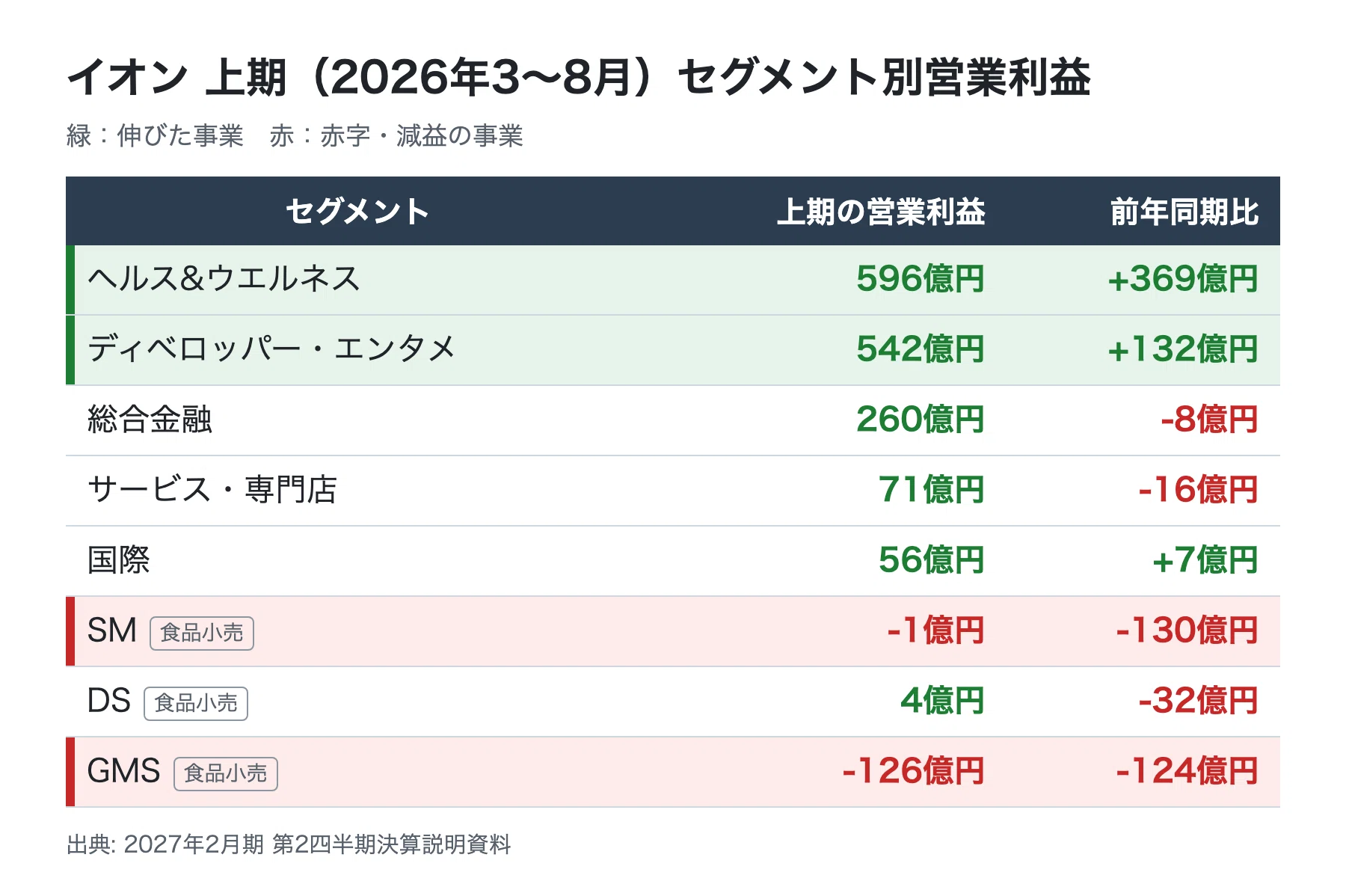This screenshot has width=1346, height=896.
Task: Click the -126億円 profit value
Action: pos(913,771)
